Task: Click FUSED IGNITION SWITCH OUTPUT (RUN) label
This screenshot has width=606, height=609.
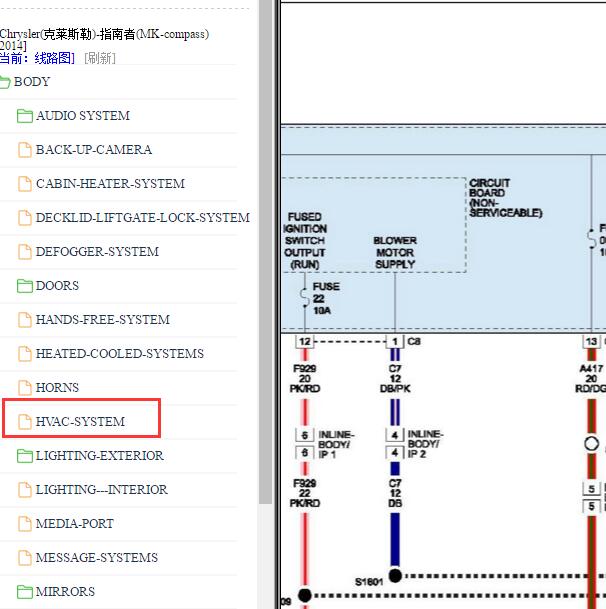Action: click(x=305, y=240)
